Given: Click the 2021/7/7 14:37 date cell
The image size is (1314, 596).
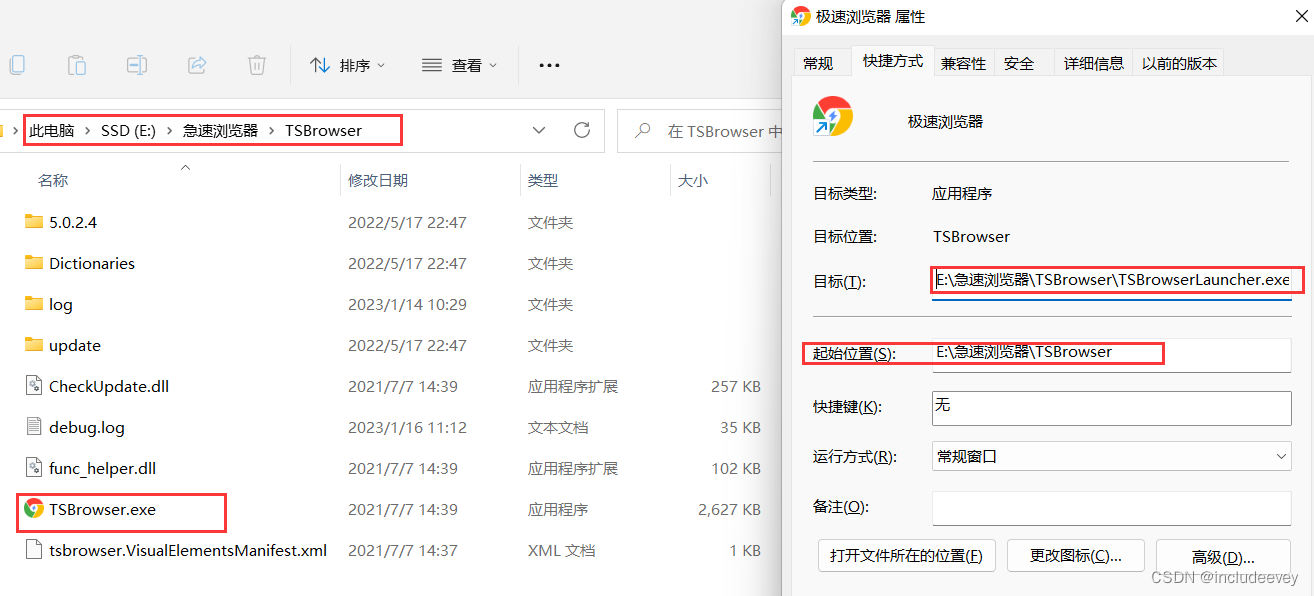Looking at the screenshot, I should [403, 550].
